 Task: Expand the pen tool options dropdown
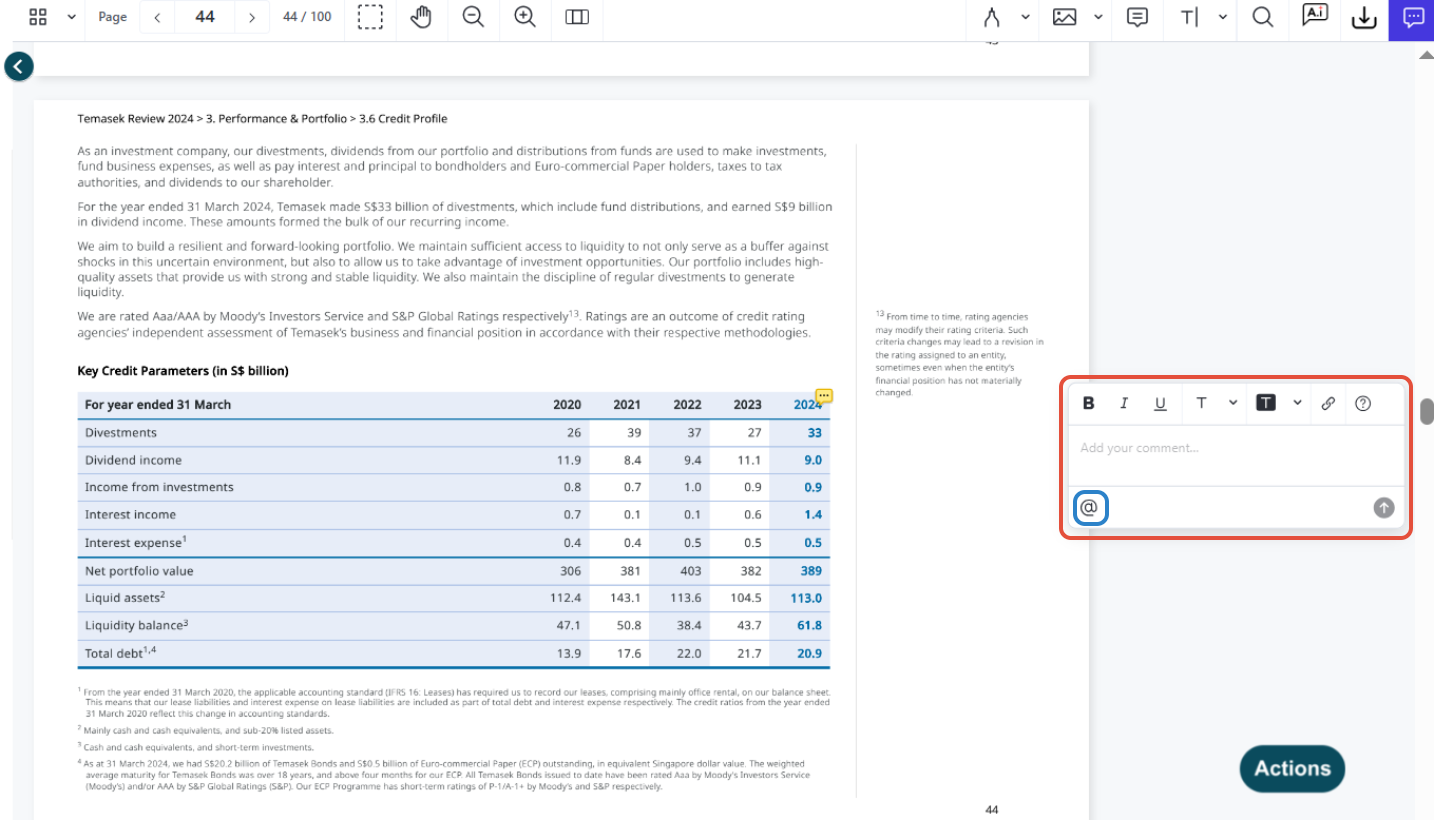point(1025,17)
